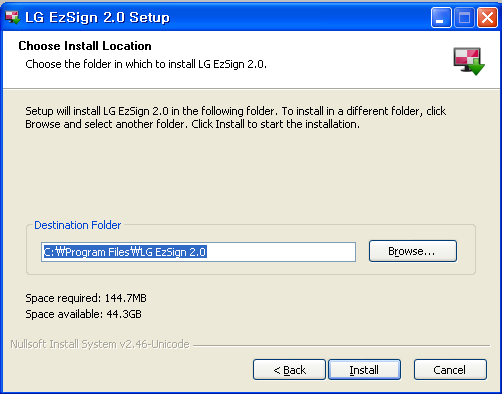Start the installation with the Install button

364,370
